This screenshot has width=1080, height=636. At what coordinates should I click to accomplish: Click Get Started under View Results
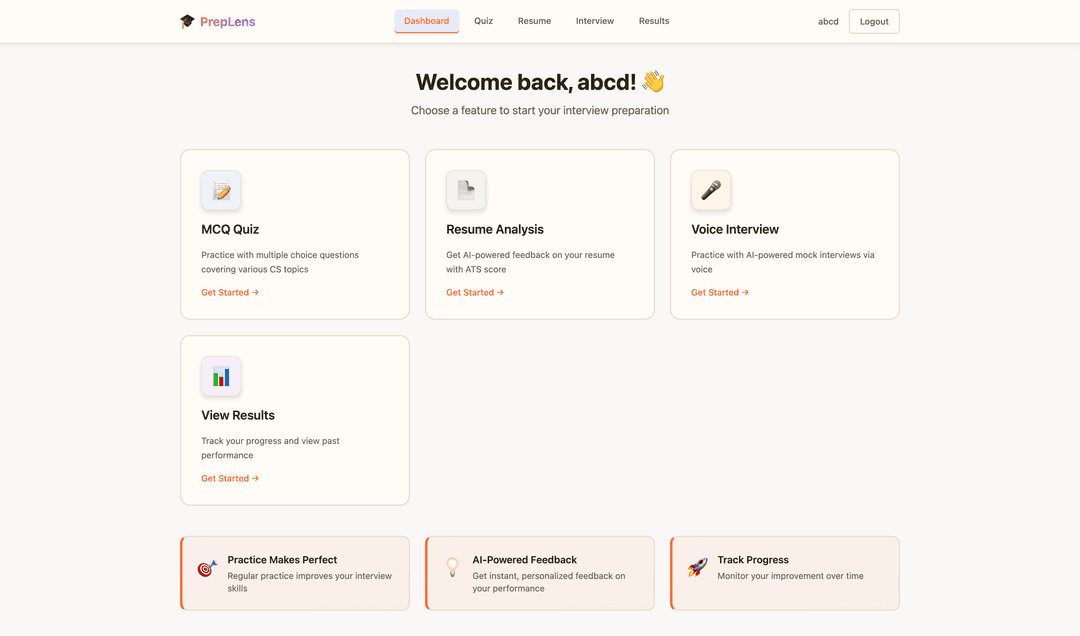coord(230,479)
